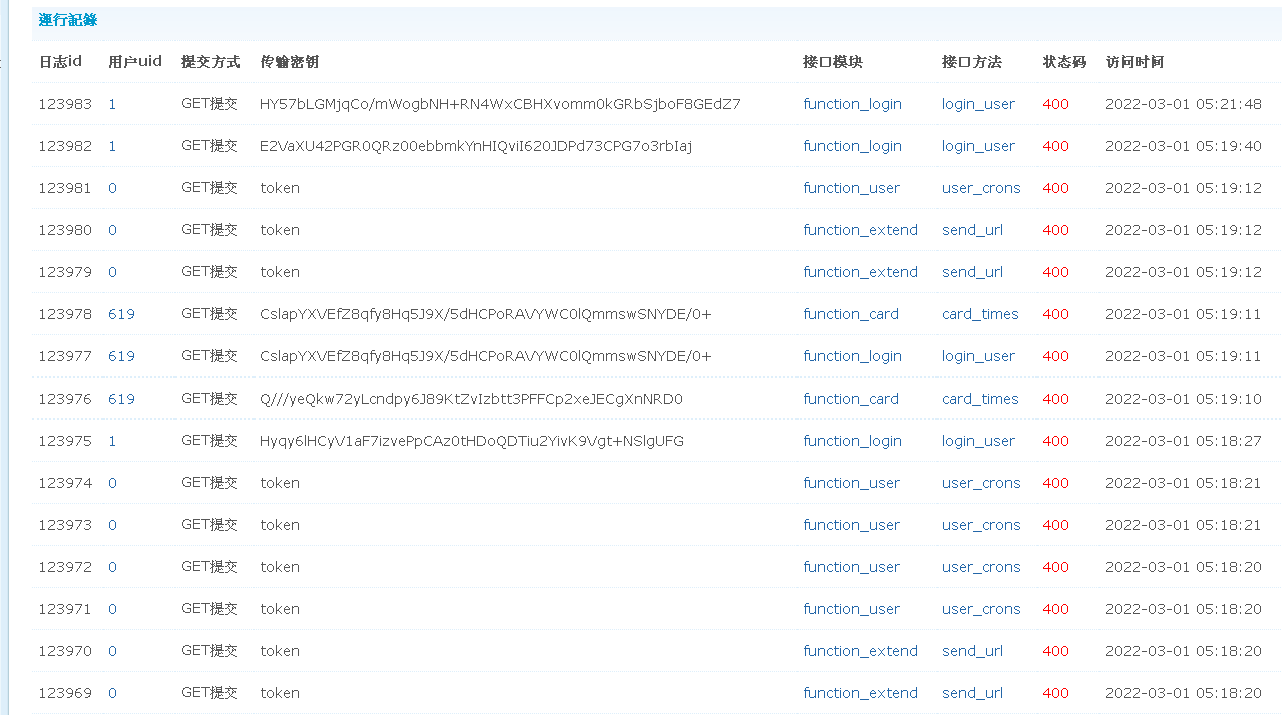Open login_user link in log 123975 row
Screen dimensions: 1282x715
pyautogui.click(x=978, y=441)
